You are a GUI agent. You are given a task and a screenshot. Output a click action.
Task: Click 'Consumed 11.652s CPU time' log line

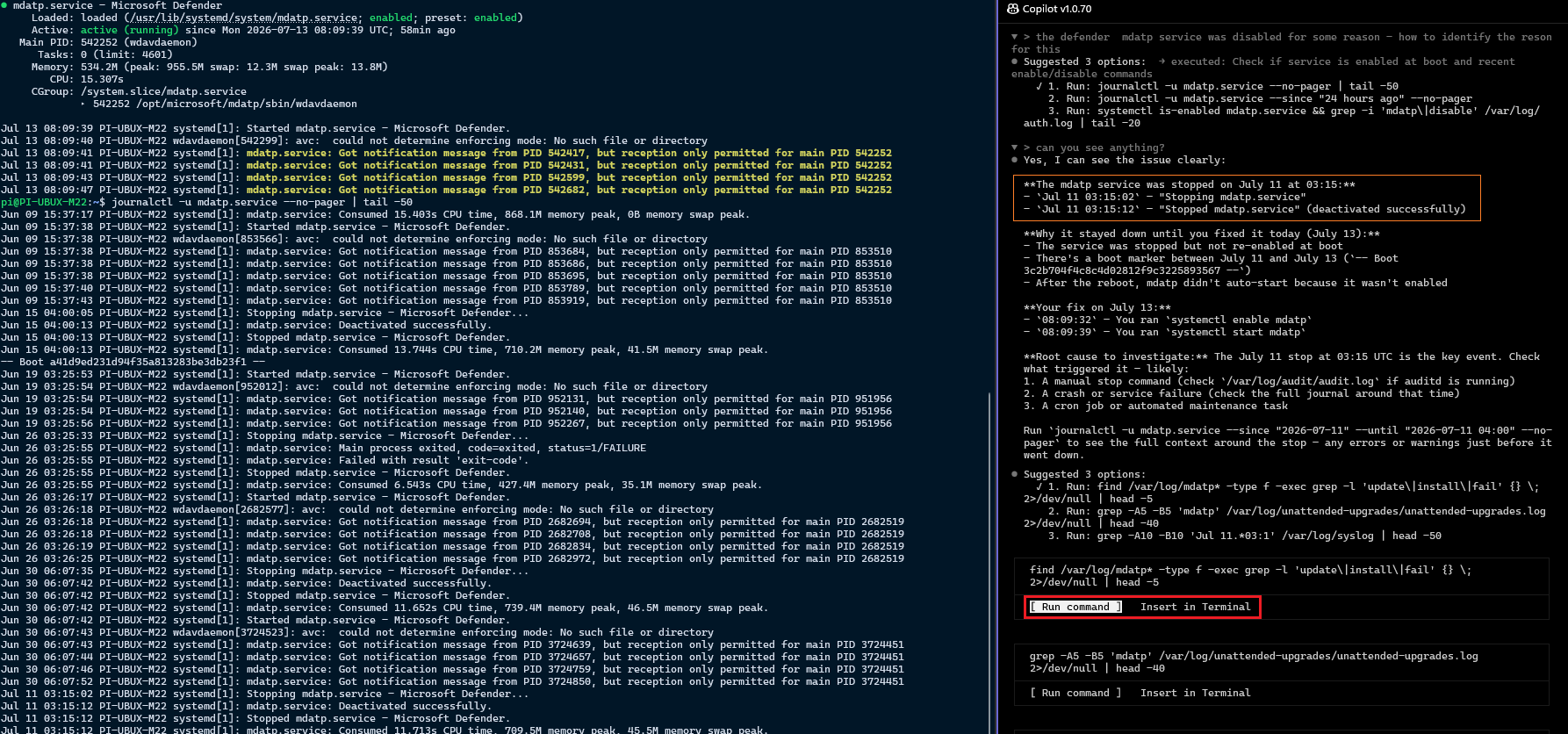coord(385,608)
